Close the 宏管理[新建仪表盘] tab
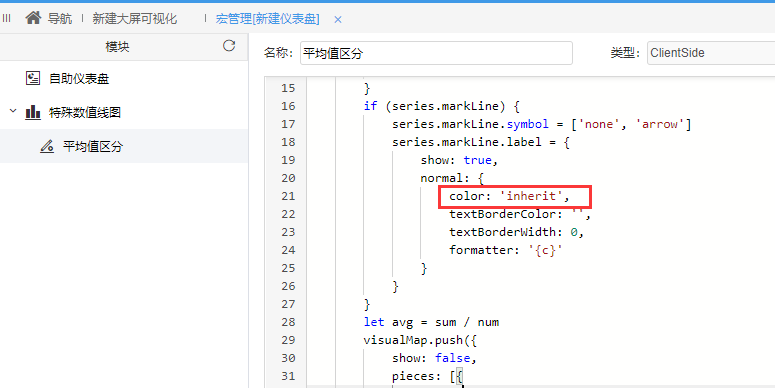Image resolution: width=775 pixels, height=388 pixels. [x=338, y=19]
